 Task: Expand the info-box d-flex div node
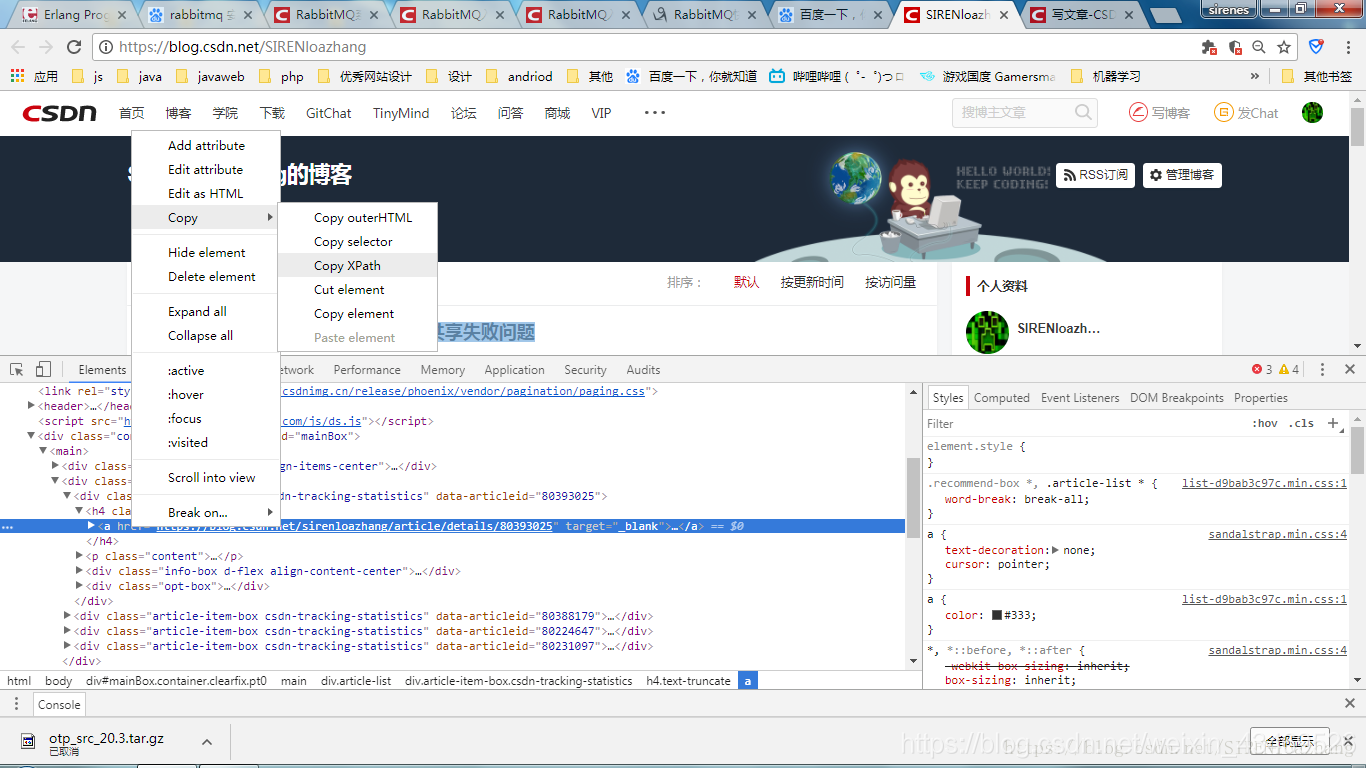(x=79, y=571)
